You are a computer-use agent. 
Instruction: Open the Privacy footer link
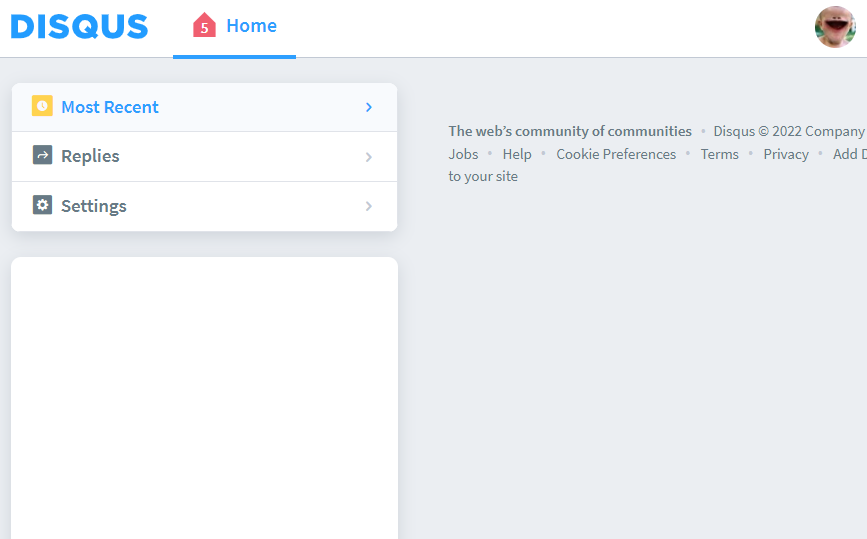click(x=786, y=154)
